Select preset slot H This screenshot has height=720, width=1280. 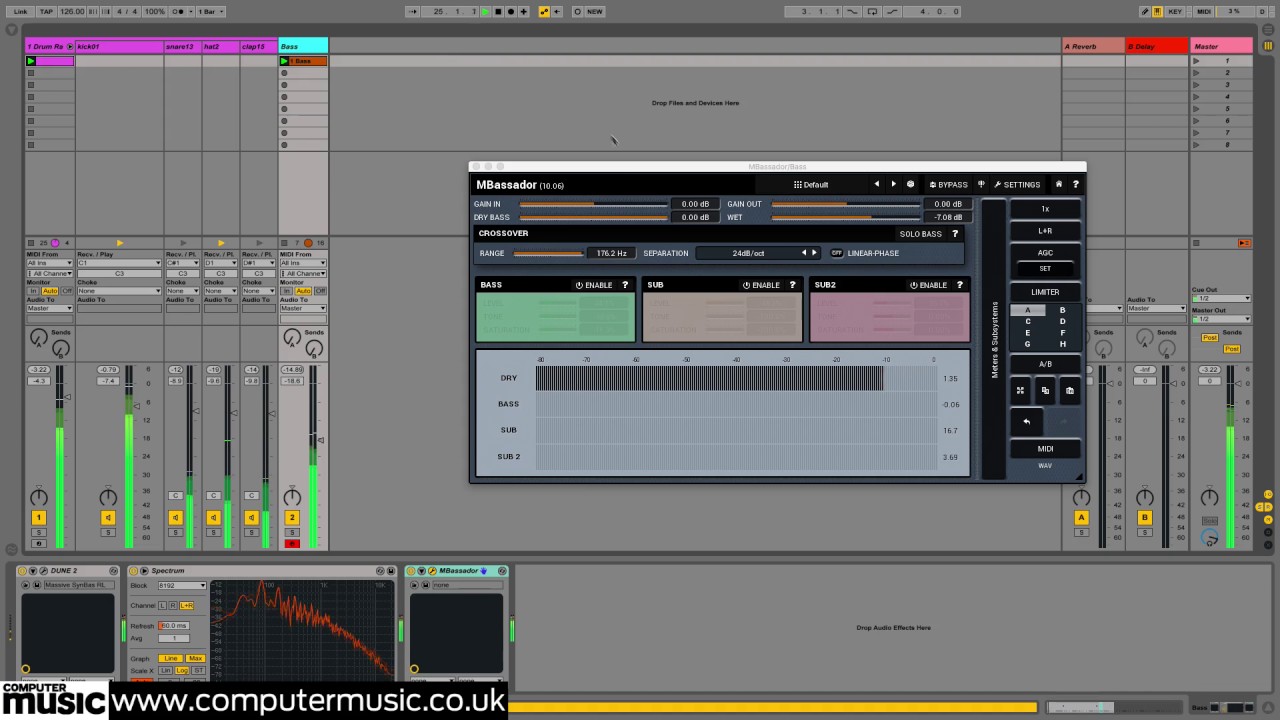click(1062, 344)
